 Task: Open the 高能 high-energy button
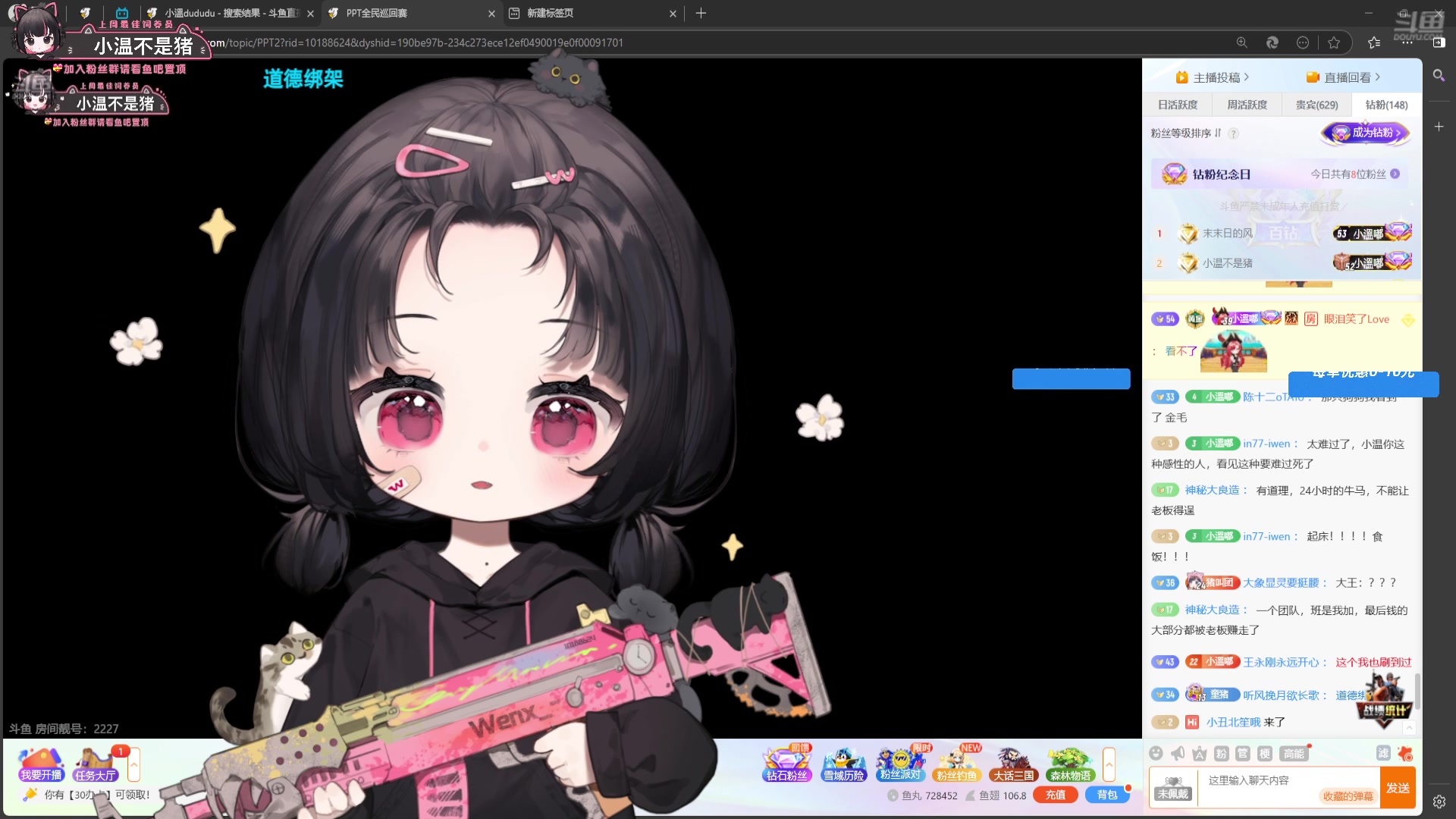(x=1294, y=753)
